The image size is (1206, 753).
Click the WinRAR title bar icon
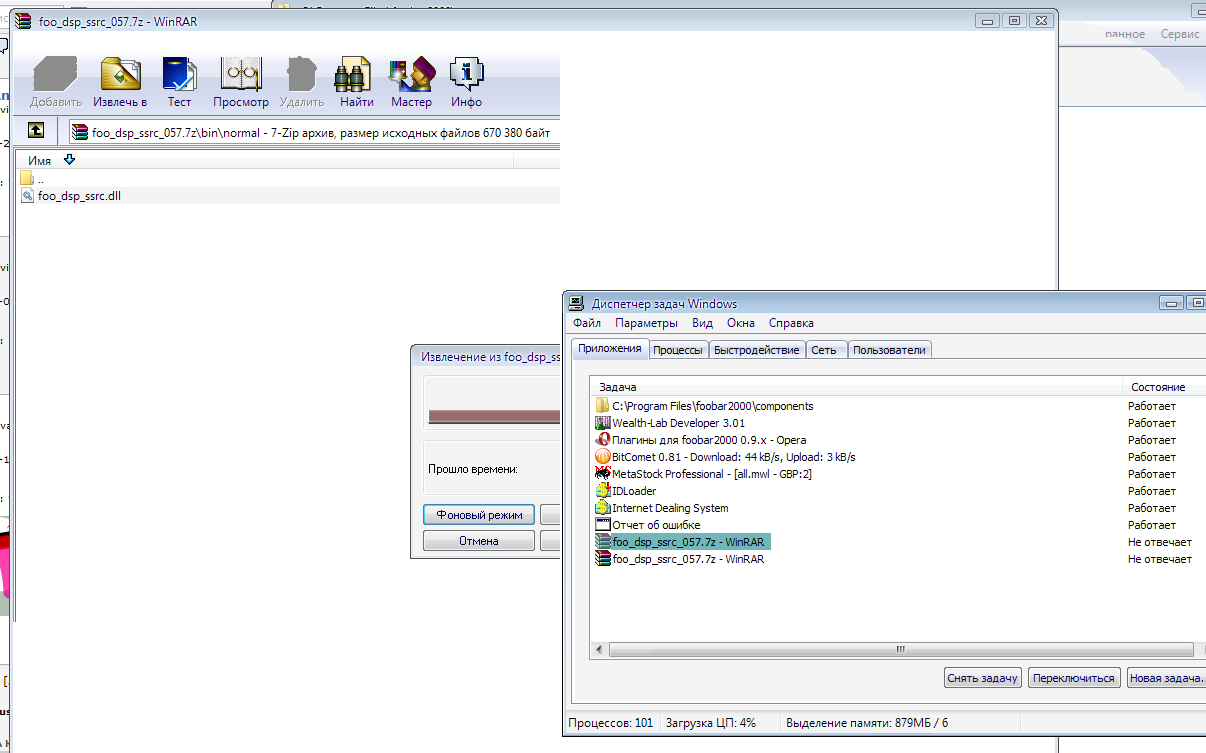point(22,20)
